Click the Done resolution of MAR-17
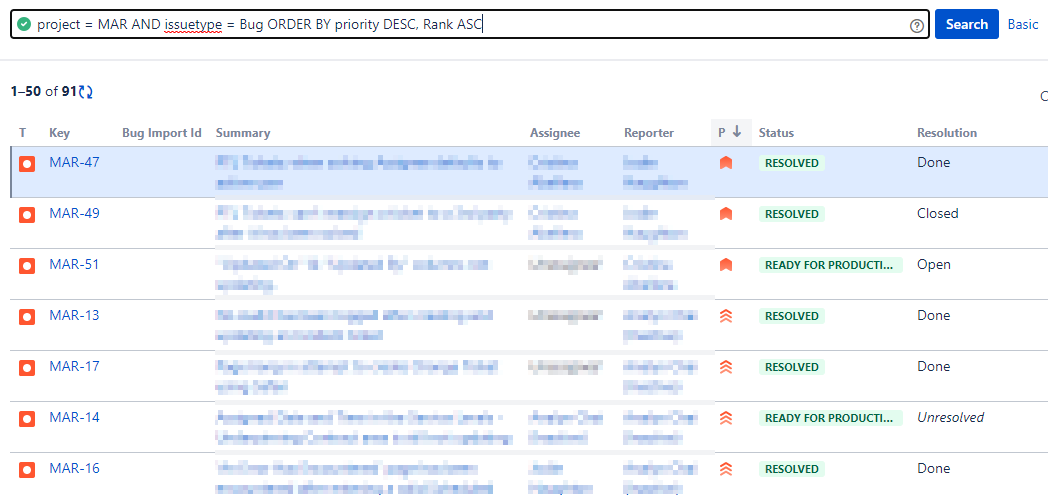The image size is (1048, 495). point(934,366)
